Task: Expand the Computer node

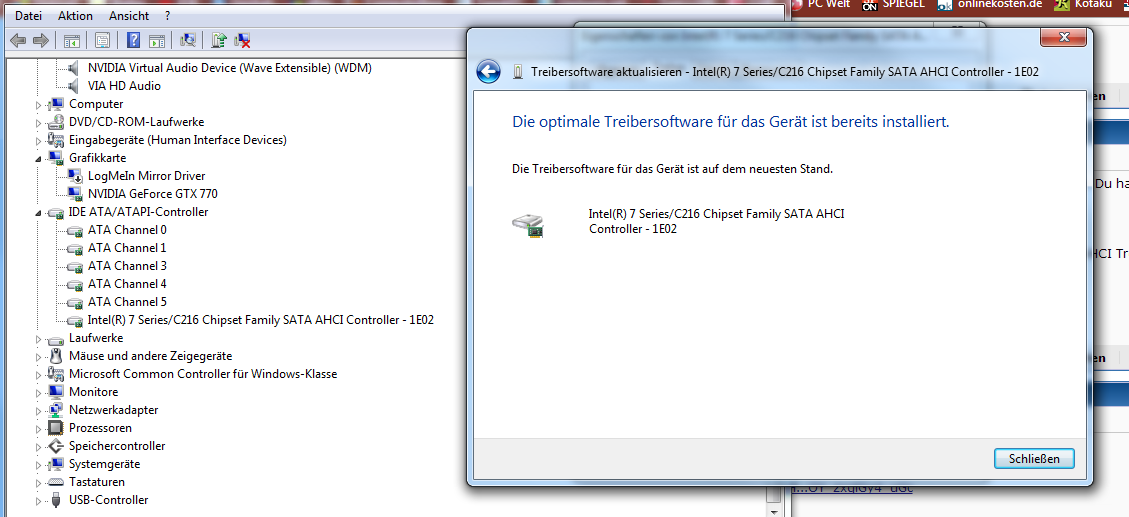Action: point(39,104)
